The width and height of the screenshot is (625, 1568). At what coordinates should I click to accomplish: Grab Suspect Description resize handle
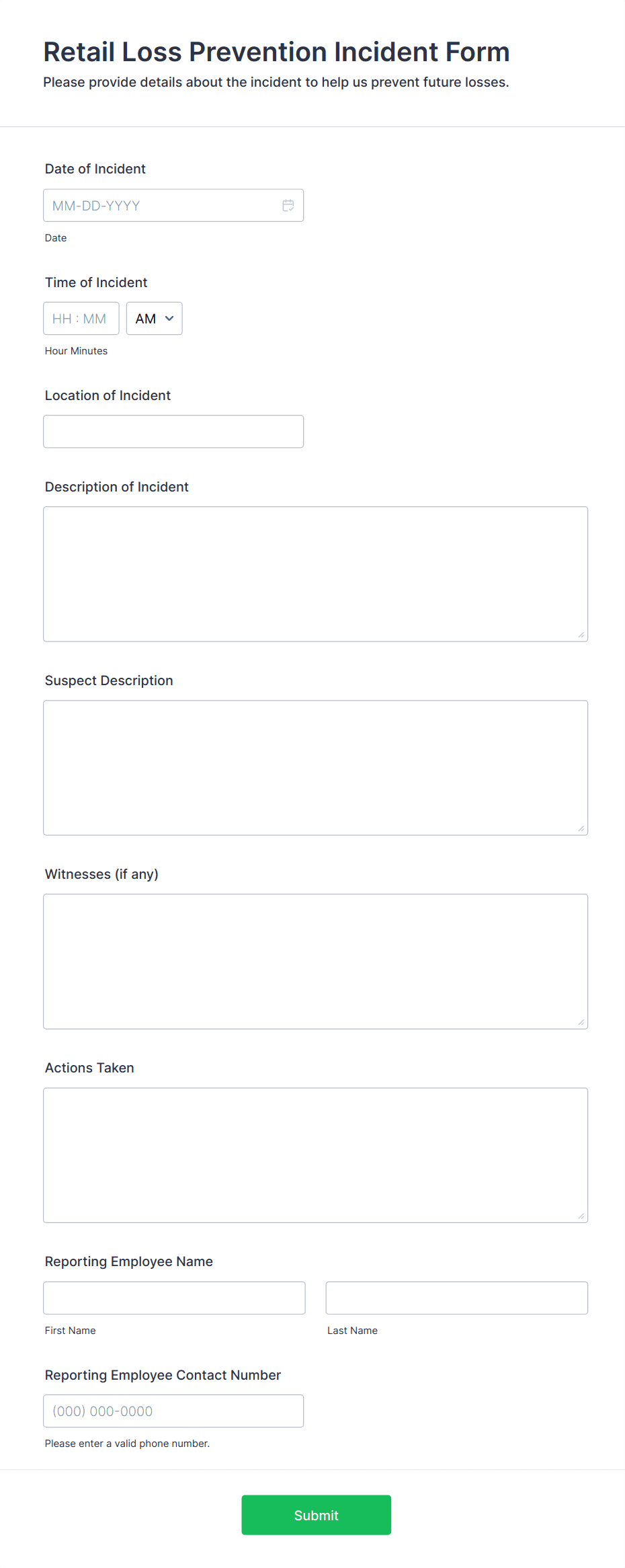tap(581, 828)
